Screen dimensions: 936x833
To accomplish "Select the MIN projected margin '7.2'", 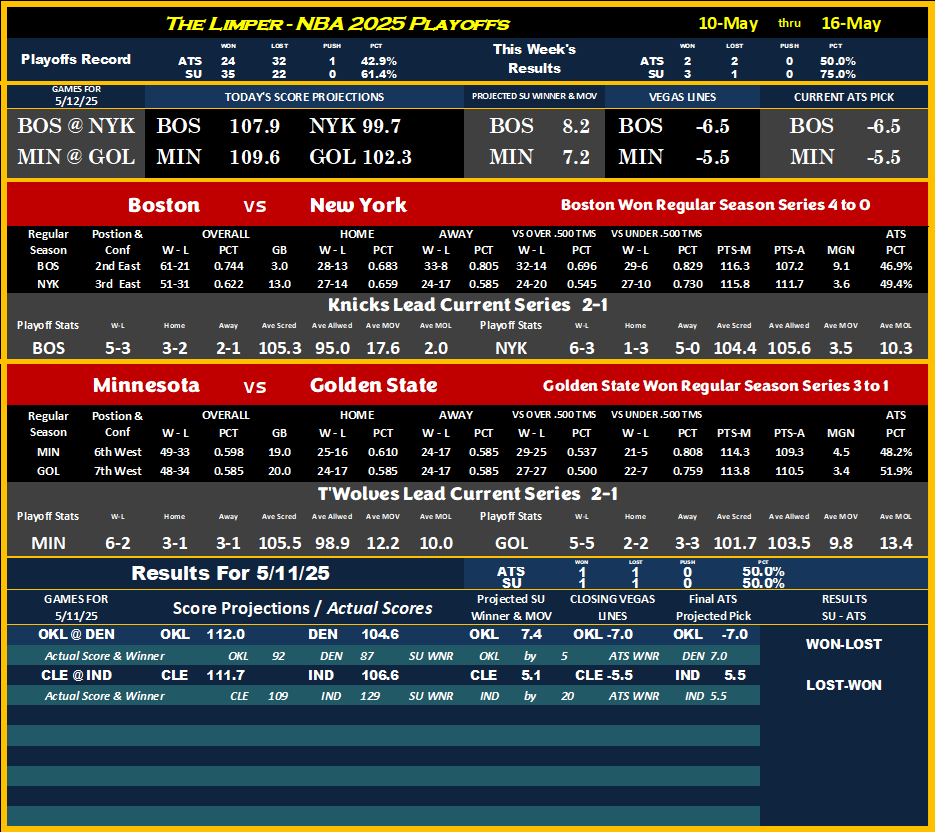I will (x=576, y=157).
